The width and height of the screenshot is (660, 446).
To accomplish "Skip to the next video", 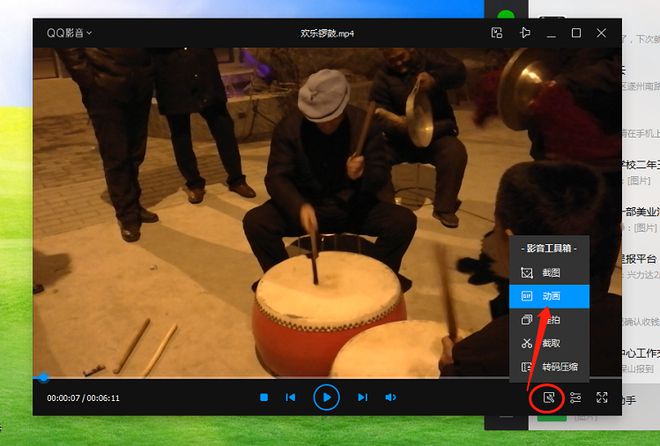I will 362,397.
